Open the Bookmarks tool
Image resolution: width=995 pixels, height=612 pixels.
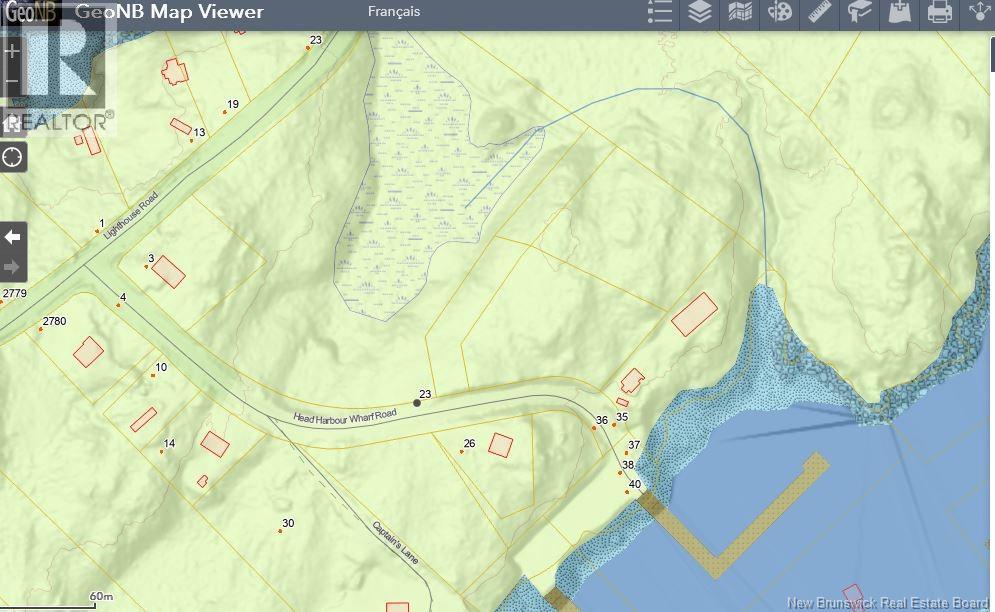point(860,12)
